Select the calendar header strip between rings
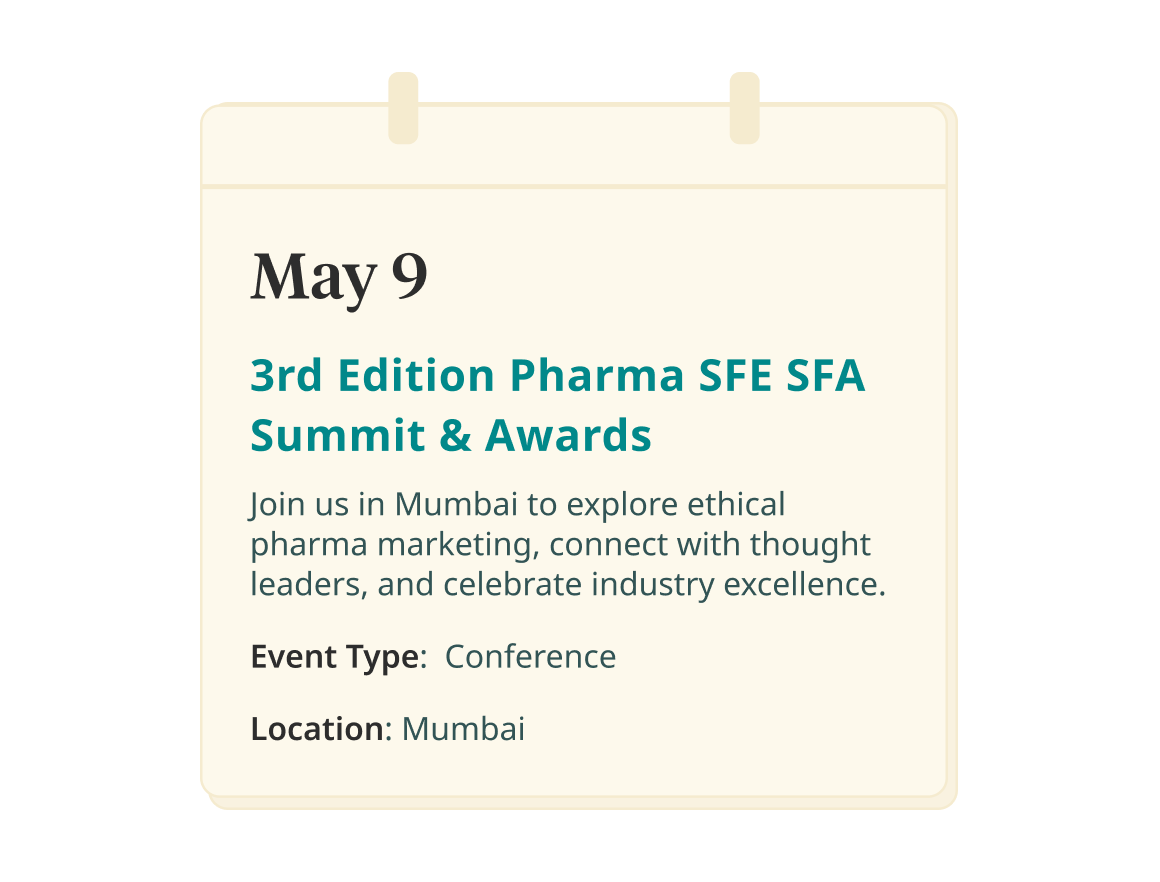The height and width of the screenshot is (882, 1160). pyautogui.click(x=574, y=145)
